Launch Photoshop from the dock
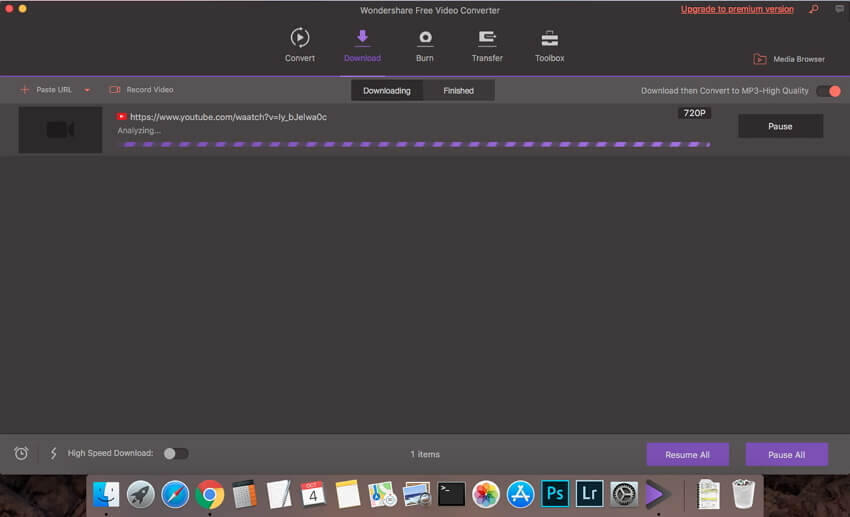850x517 pixels. point(555,494)
